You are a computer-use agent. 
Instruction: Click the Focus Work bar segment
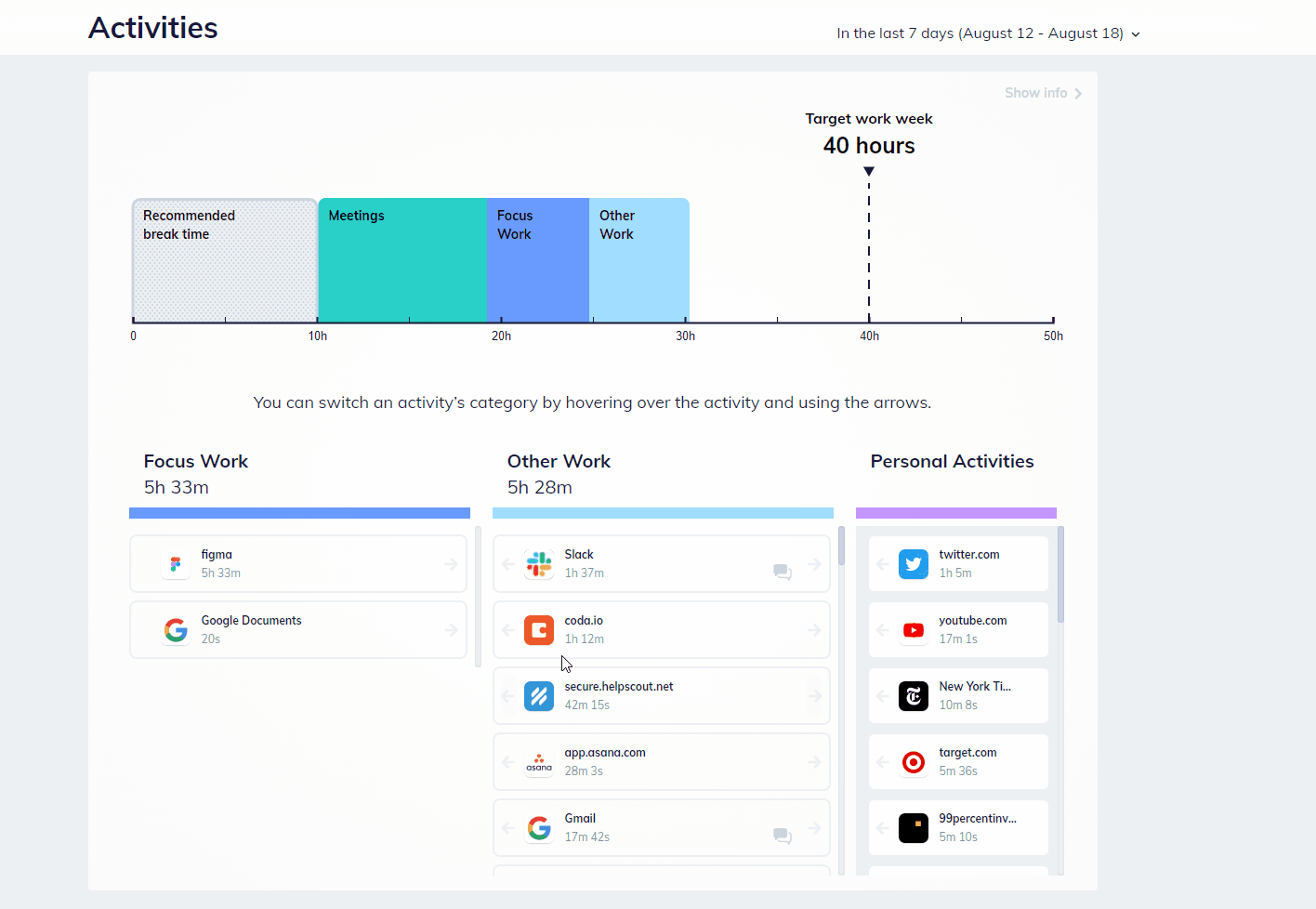(538, 260)
